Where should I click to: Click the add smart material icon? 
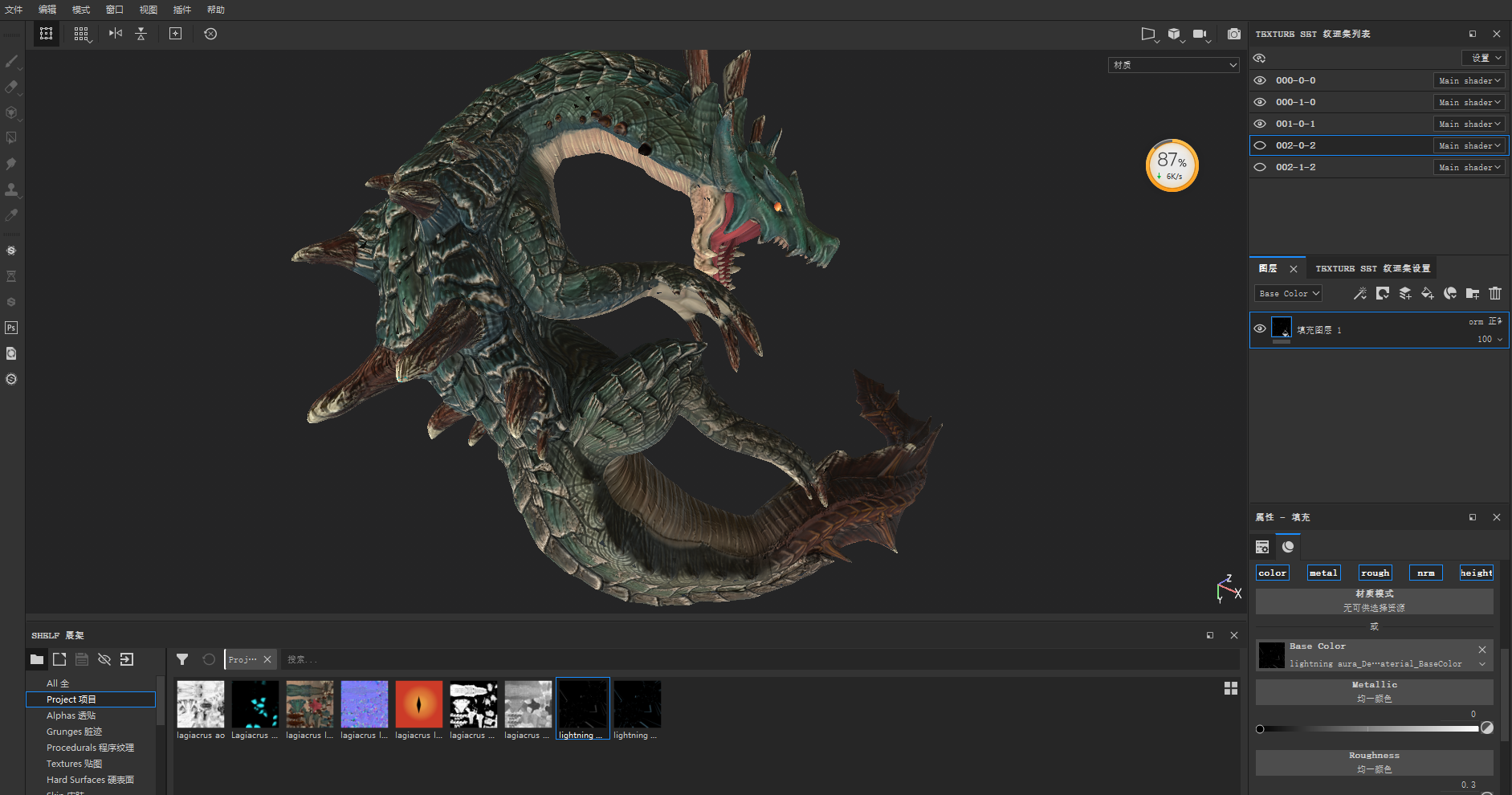pos(1450,293)
